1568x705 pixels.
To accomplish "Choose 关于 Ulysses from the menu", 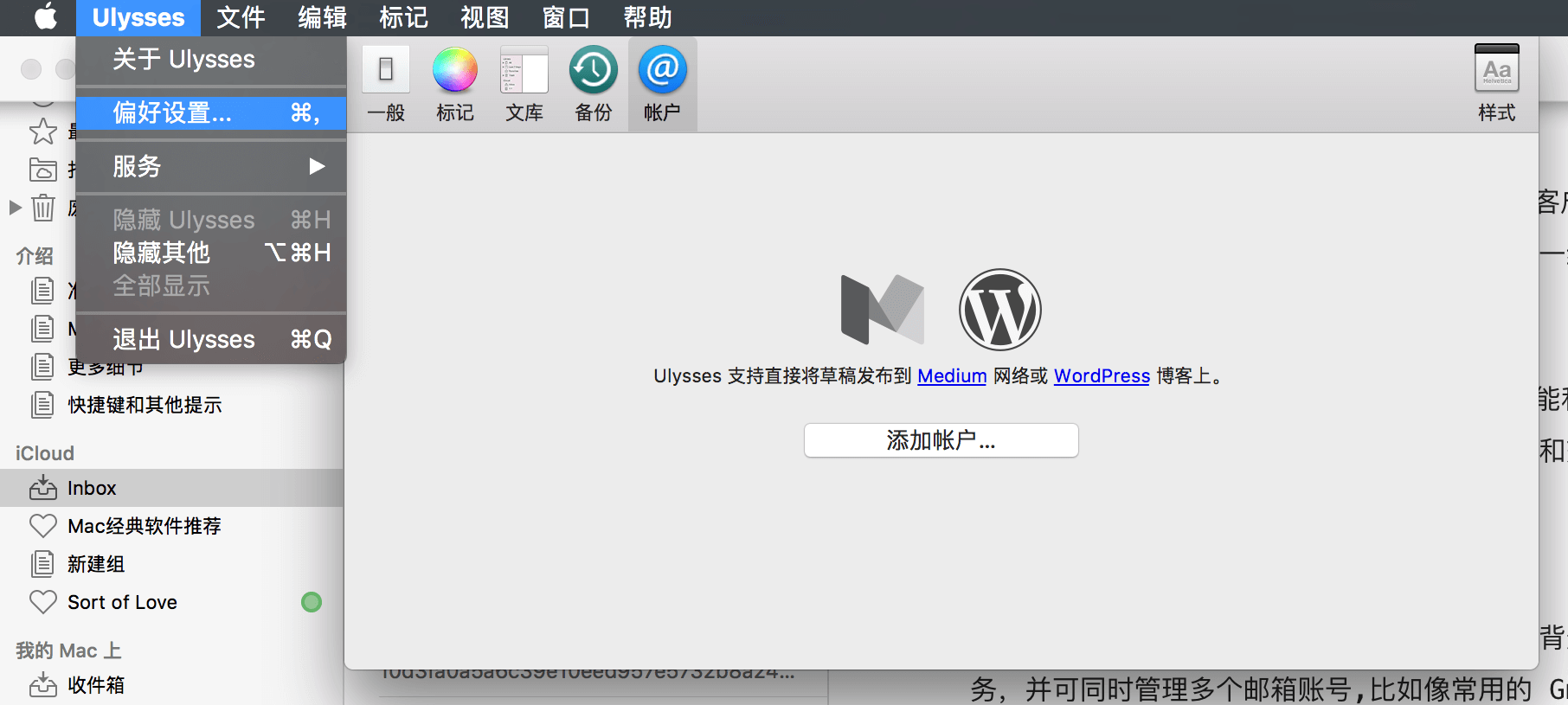I will [x=211, y=59].
